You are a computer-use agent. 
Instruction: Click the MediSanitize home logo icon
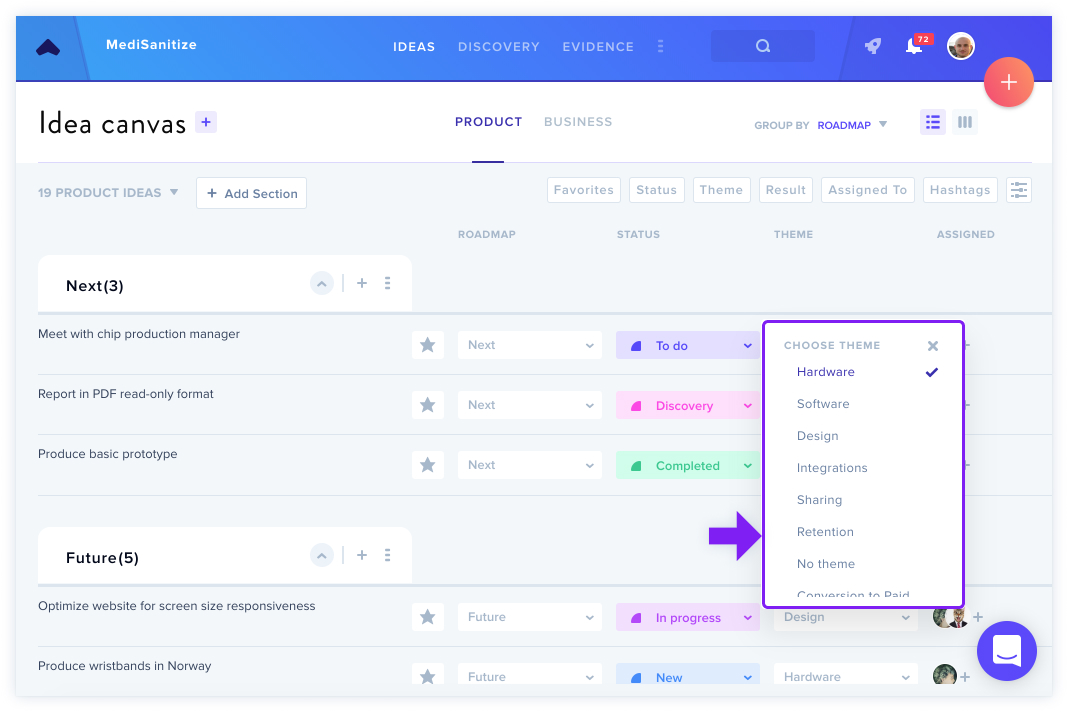tap(48, 47)
